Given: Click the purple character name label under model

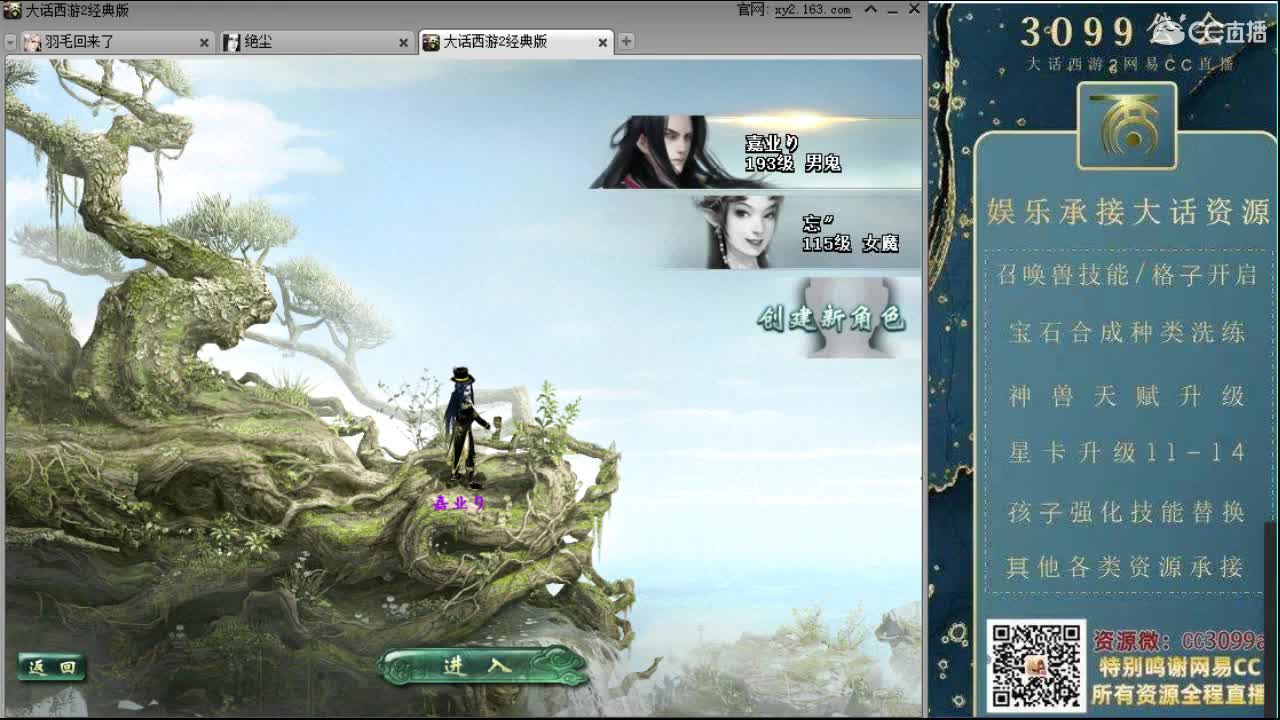Looking at the screenshot, I should pos(459,503).
